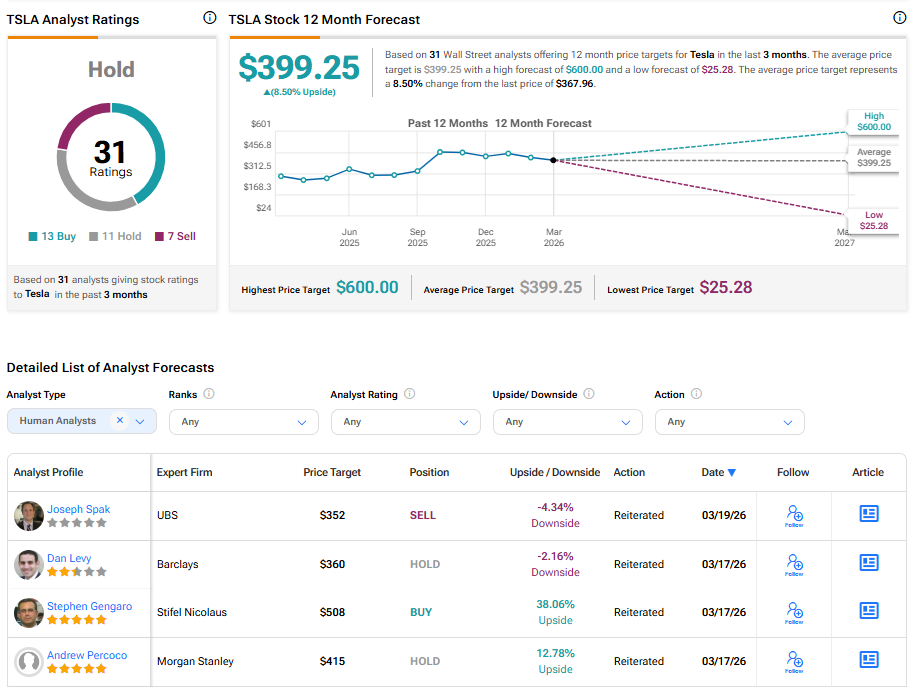Click the Price Target column header
This screenshot has width=912, height=687.
pyautogui.click(x=332, y=472)
